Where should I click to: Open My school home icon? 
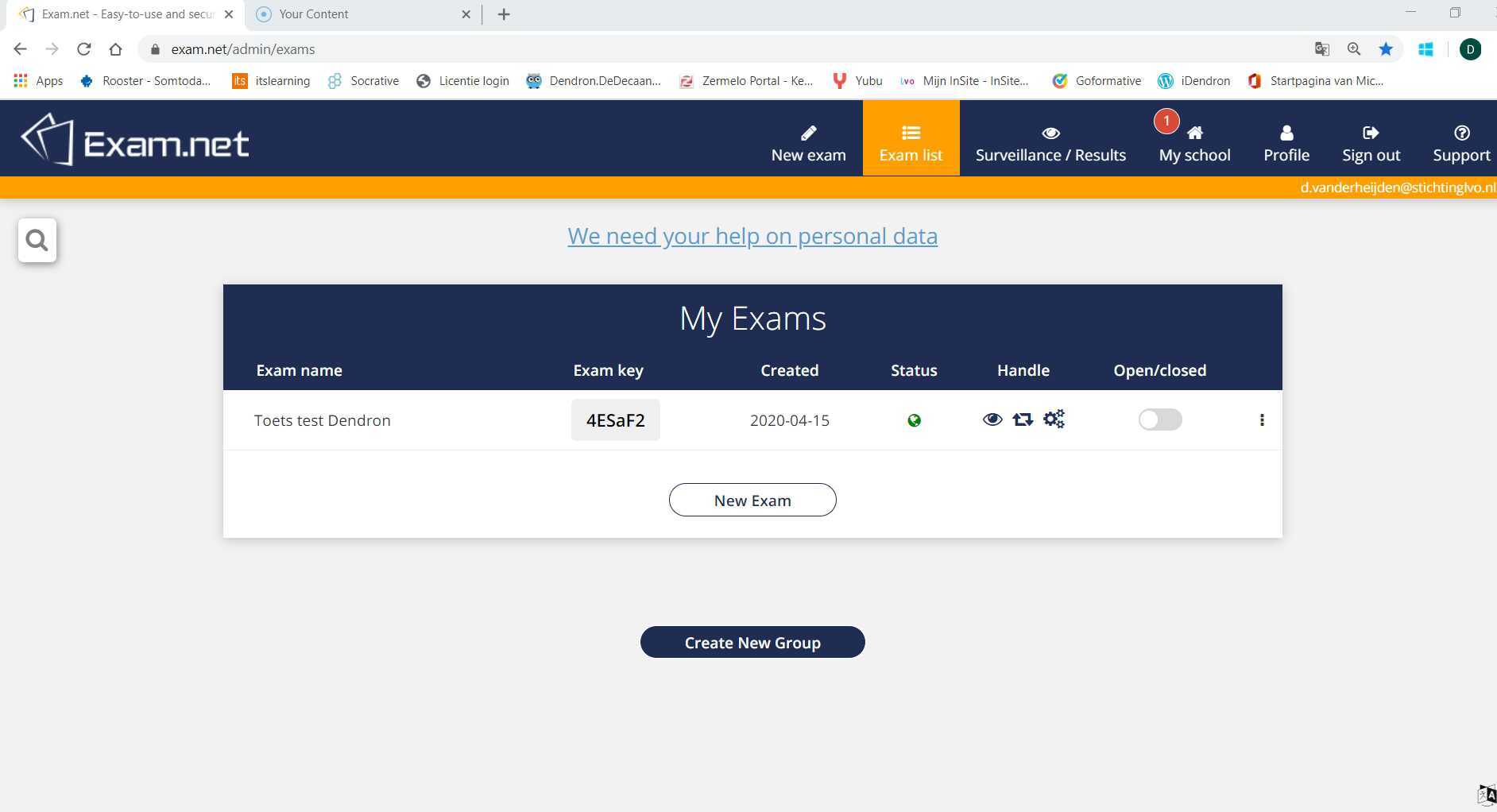(1193, 133)
